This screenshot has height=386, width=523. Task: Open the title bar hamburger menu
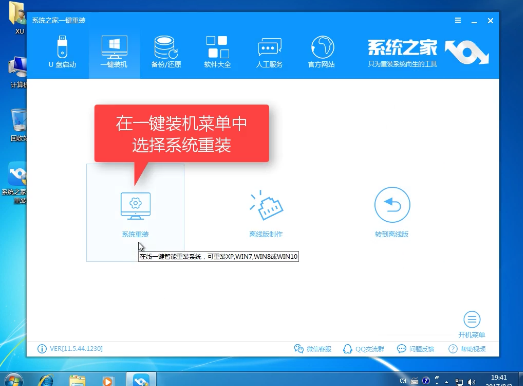458,20
